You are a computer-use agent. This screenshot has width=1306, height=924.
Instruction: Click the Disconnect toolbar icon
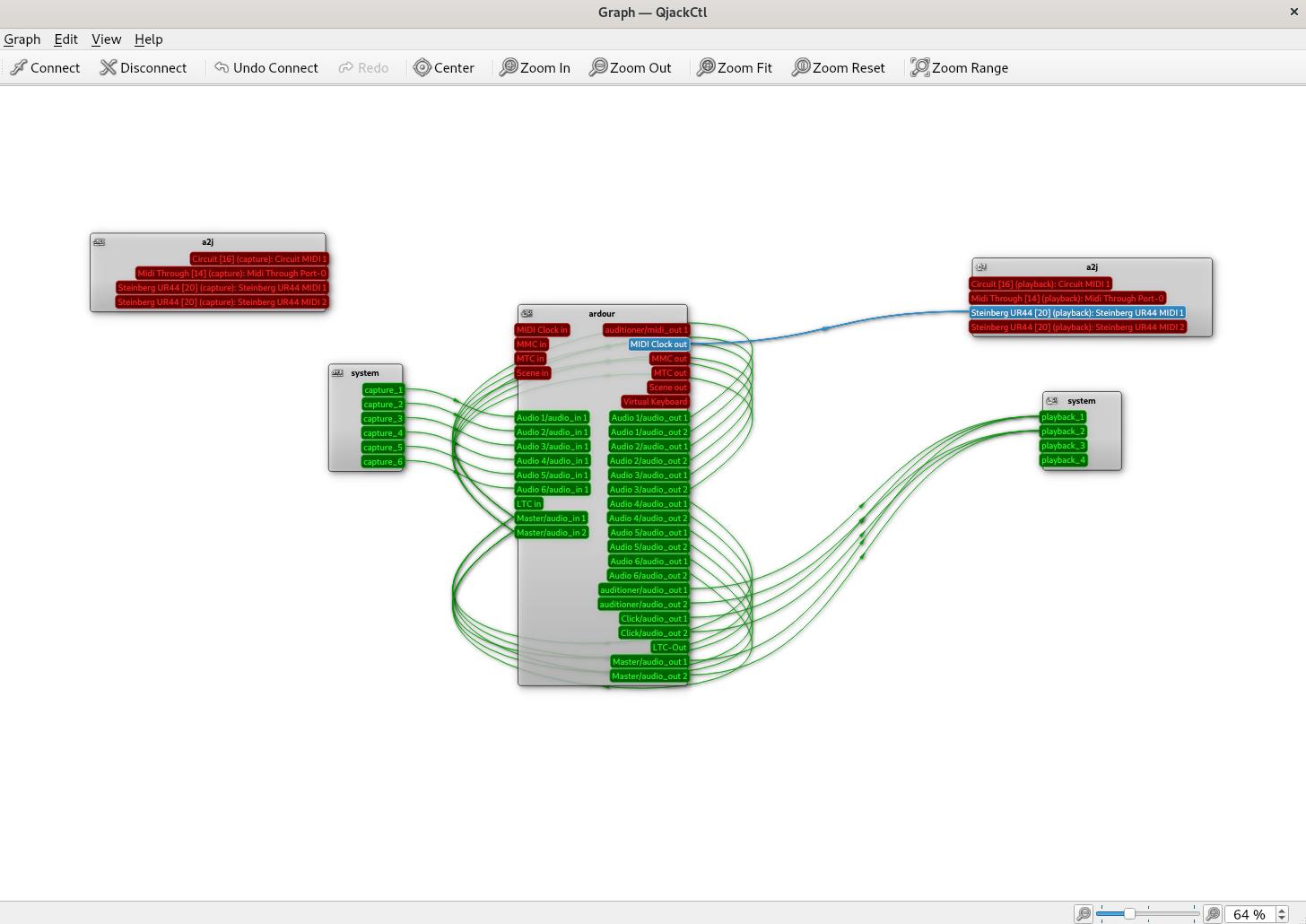[109, 67]
